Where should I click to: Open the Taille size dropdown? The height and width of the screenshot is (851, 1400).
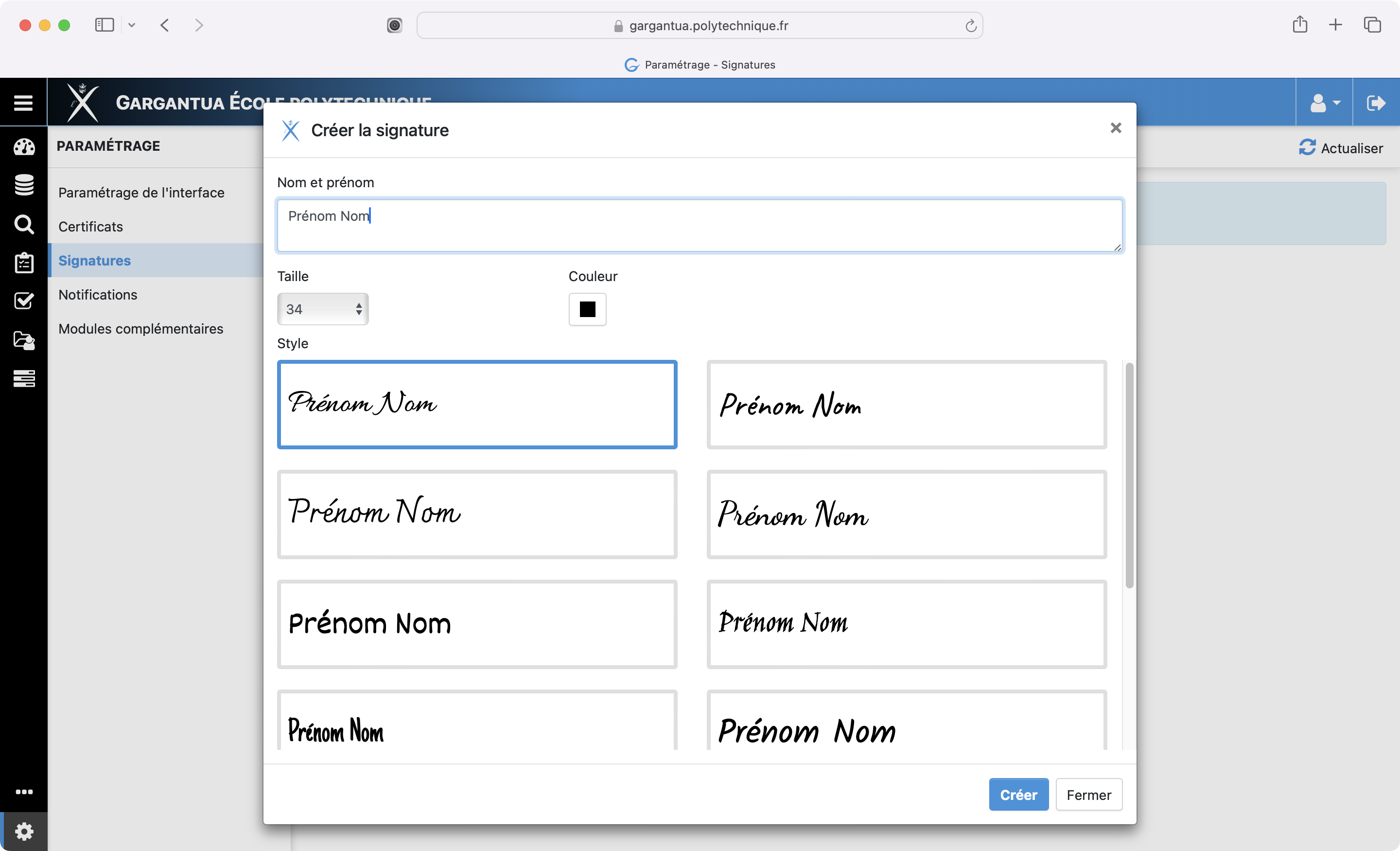tap(323, 309)
